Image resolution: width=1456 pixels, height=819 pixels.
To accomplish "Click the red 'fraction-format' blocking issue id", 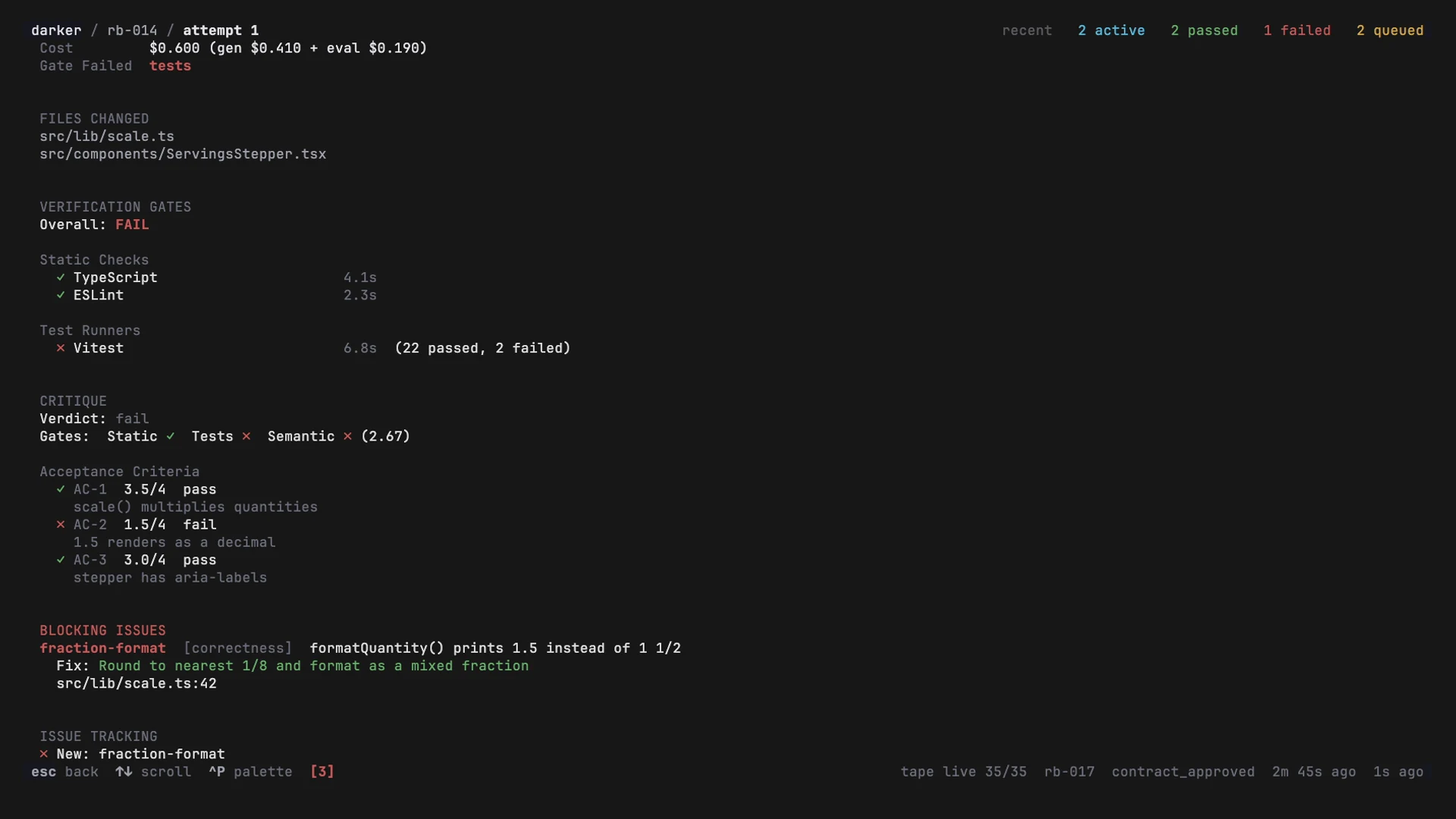I will coord(102,648).
